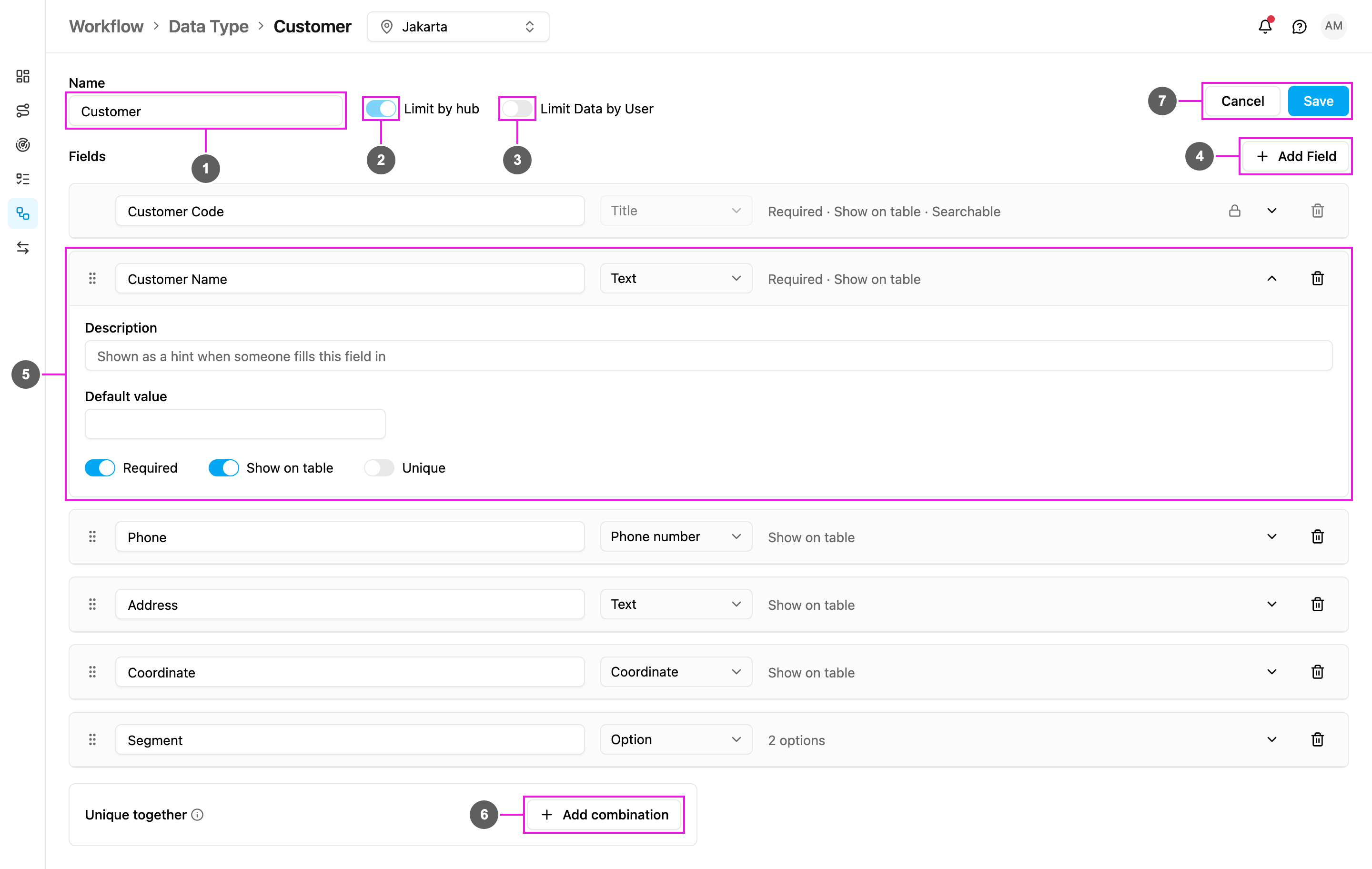Enable the Limit Data by User toggle
Screen dimensions: 1372x869
click(x=517, y=108)
